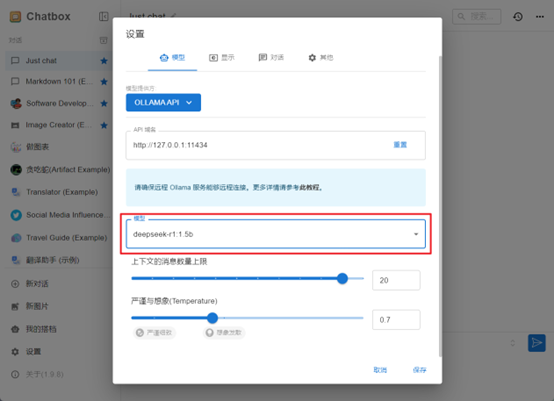Open Translator (Example) conversation
The width and height of the screenshot is (554, 401).
pos(59,192)
